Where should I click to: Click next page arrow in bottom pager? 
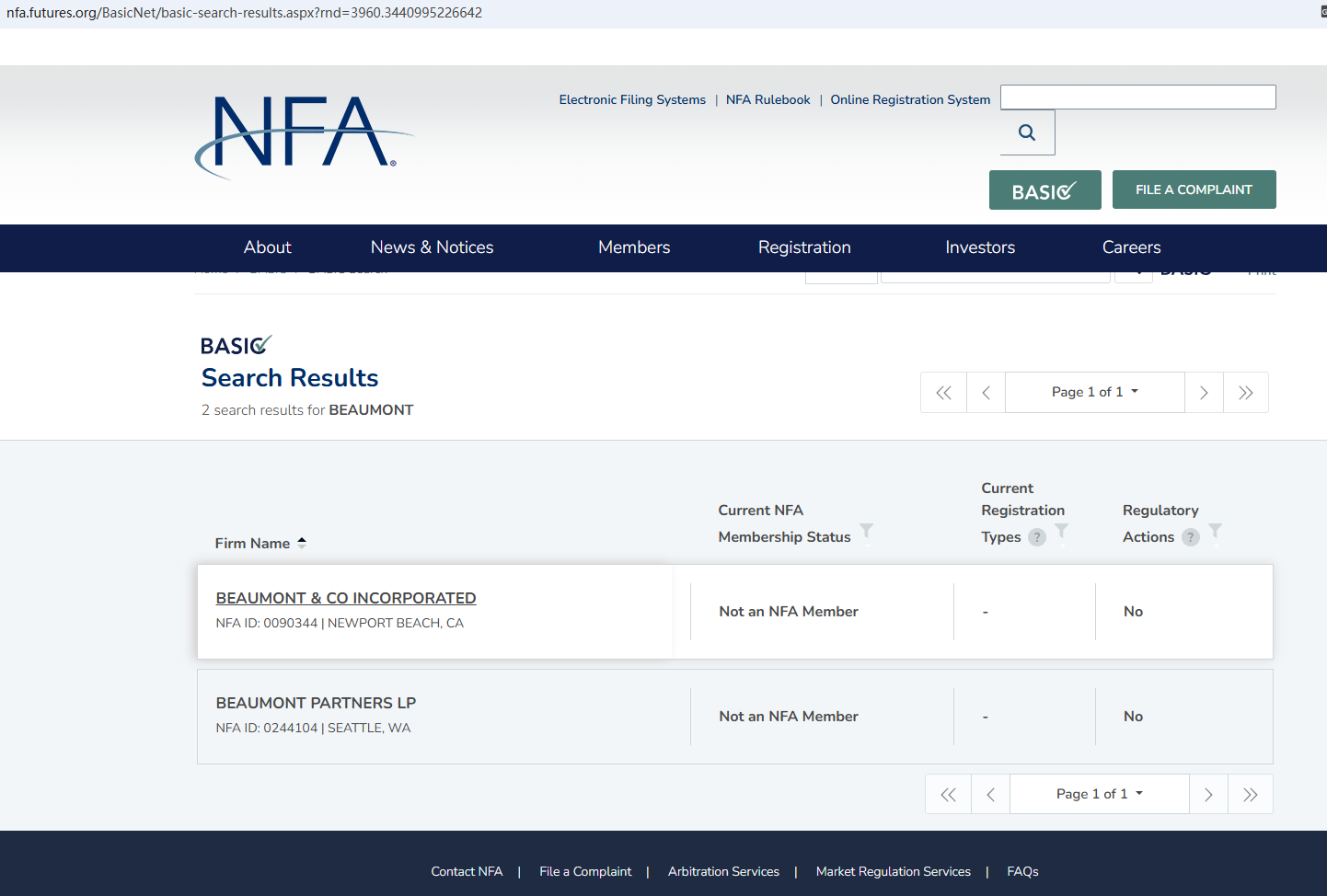(x=1208, y=794)
